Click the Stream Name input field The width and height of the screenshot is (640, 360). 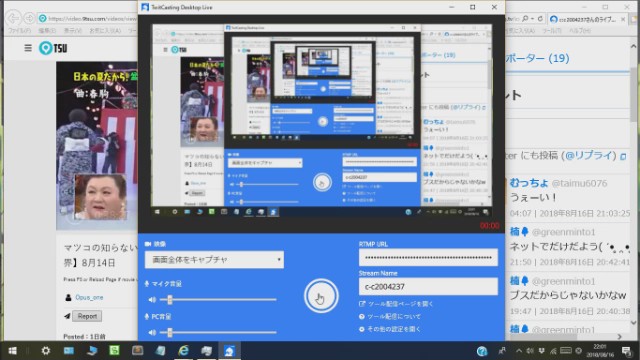pyautogui.click(x=428, y=287)
